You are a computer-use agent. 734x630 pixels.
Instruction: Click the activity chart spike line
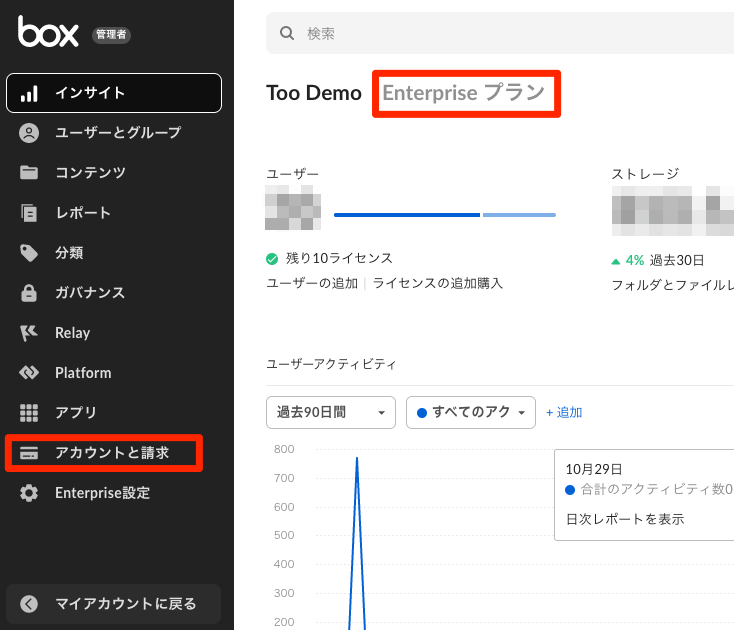tap(357, 543)
